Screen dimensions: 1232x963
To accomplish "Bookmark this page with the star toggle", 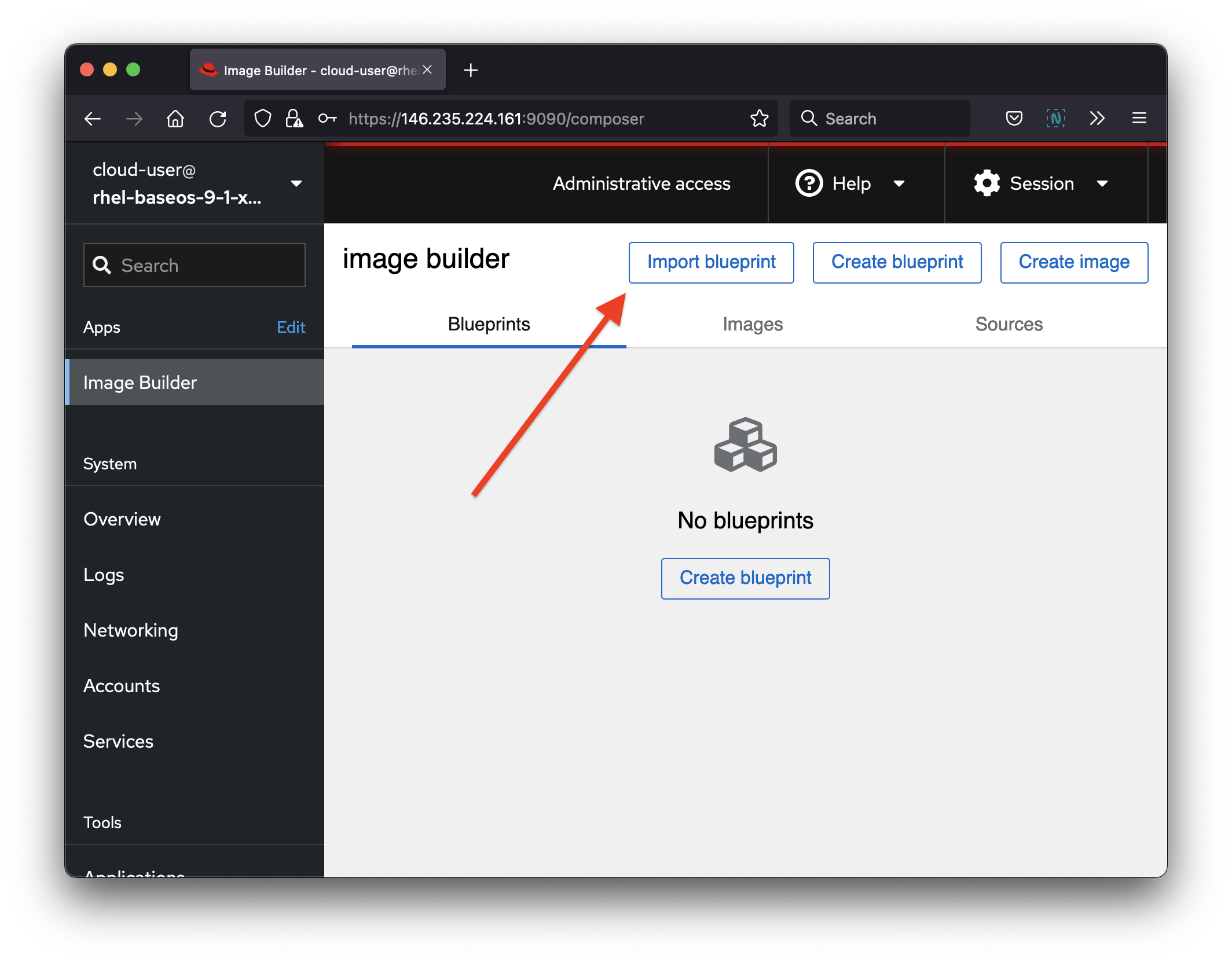I will 758,118.
